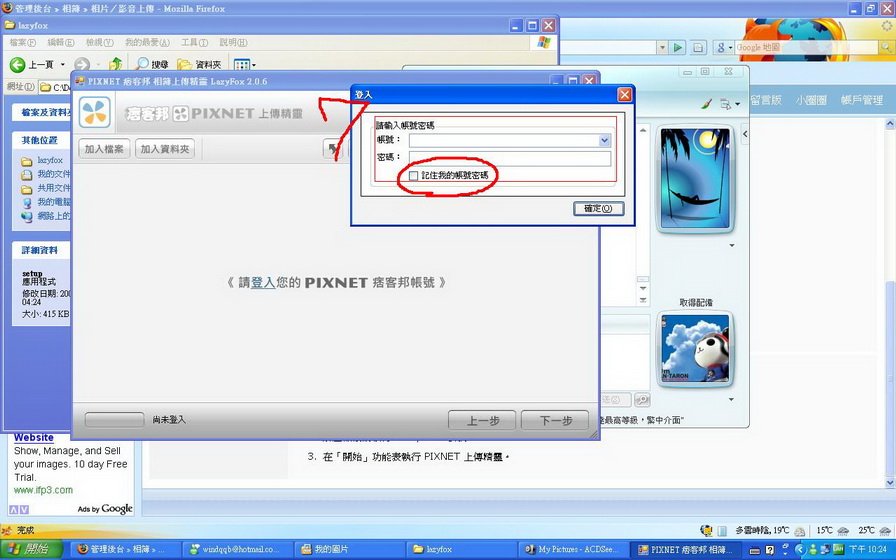The height and width of the screenshot is (560, 896).
Task: Click the Google 地圖 search input field
Action: [x=807, y=47]
